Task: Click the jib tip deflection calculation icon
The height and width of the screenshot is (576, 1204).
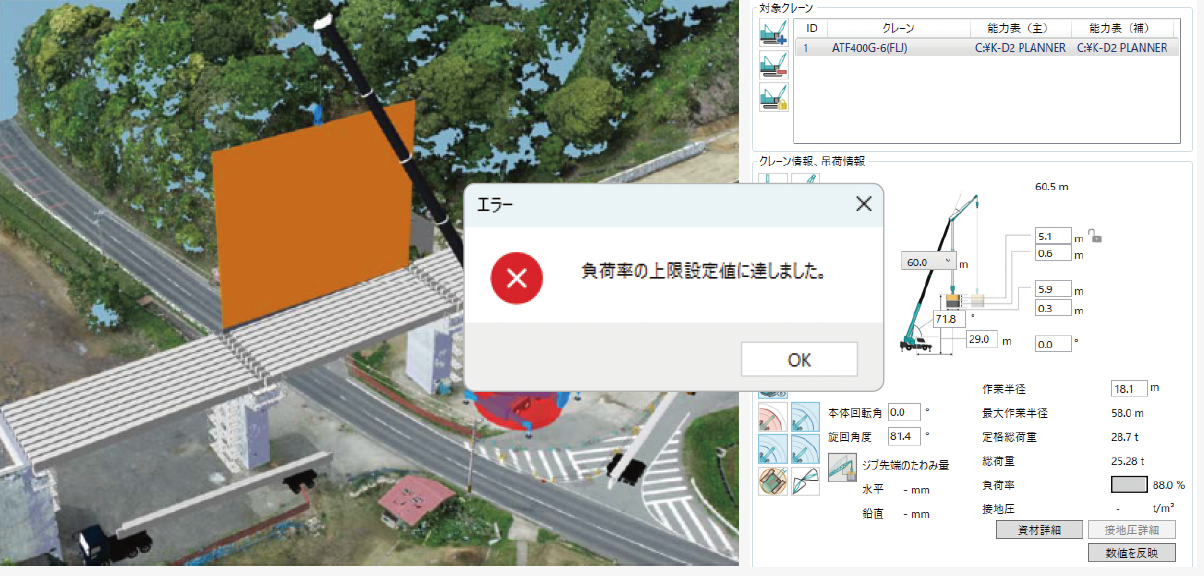Action: pos(842,467)
